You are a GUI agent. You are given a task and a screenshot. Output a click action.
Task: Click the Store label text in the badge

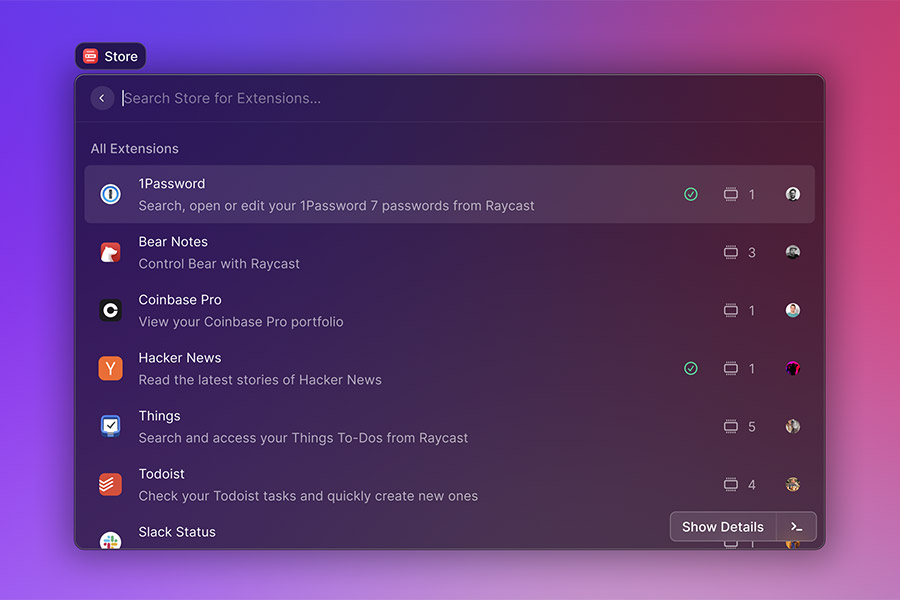tap(121, 56)
